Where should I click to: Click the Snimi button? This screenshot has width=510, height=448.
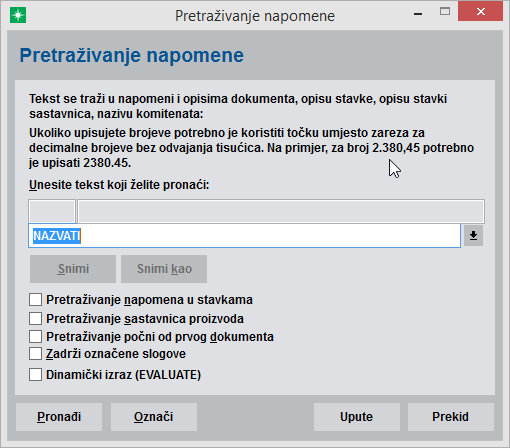pos(73,269)
